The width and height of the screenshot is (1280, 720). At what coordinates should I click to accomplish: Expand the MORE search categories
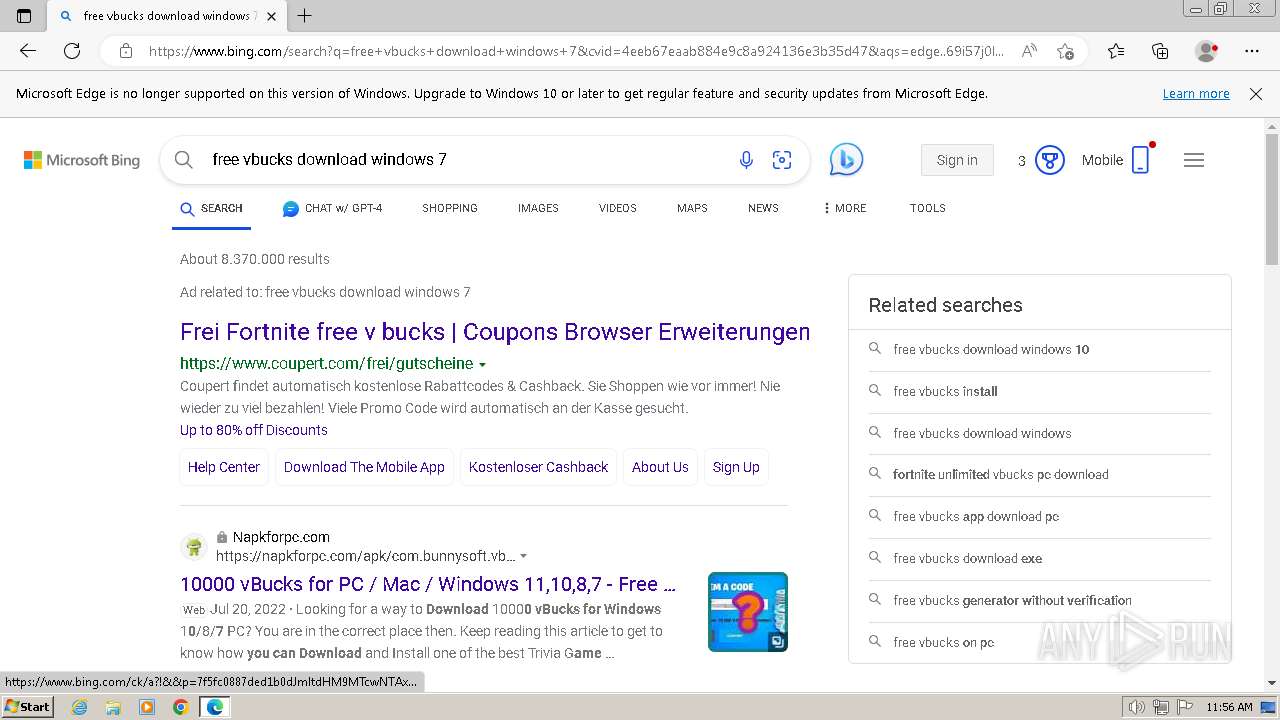pos(845,208)
